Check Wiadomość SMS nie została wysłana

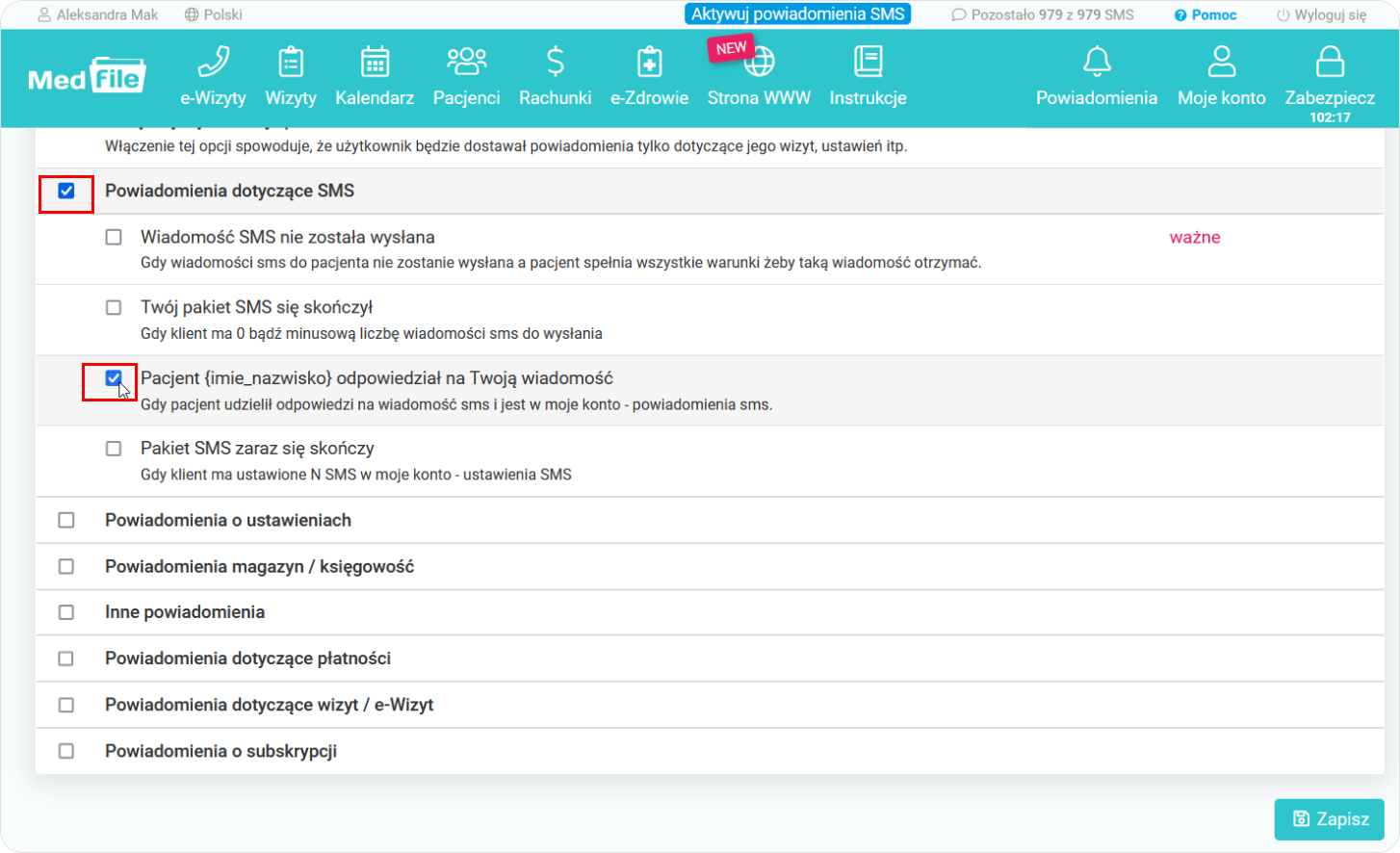pos(114,237)
